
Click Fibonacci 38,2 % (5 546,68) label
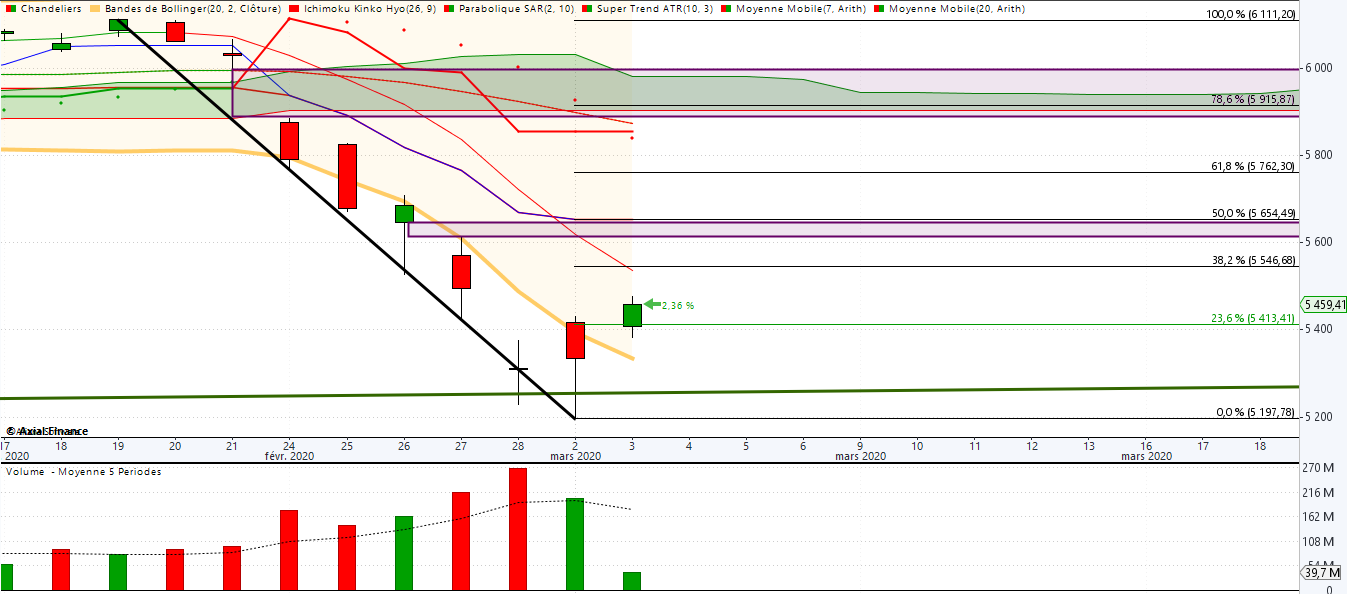click(1253, 260)
